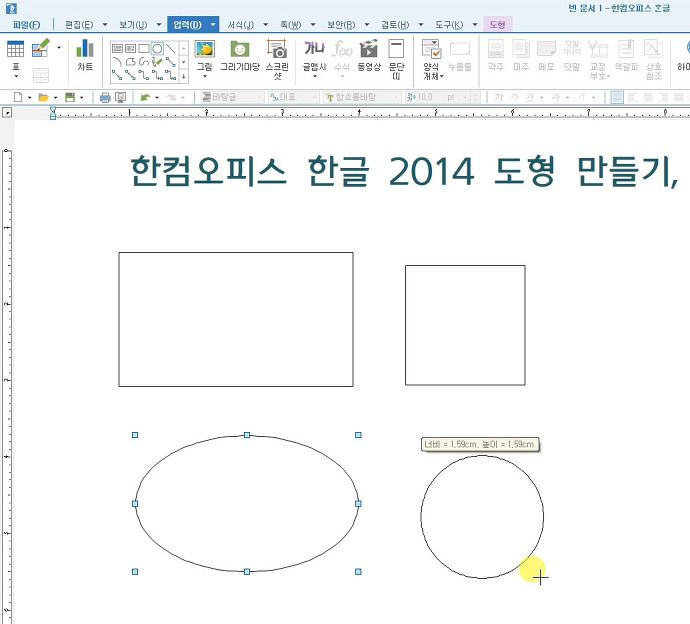The image size is (690, 624).
Task: Click the top-center handle of the selected ellipse
Action: click(x=247, y=435)
